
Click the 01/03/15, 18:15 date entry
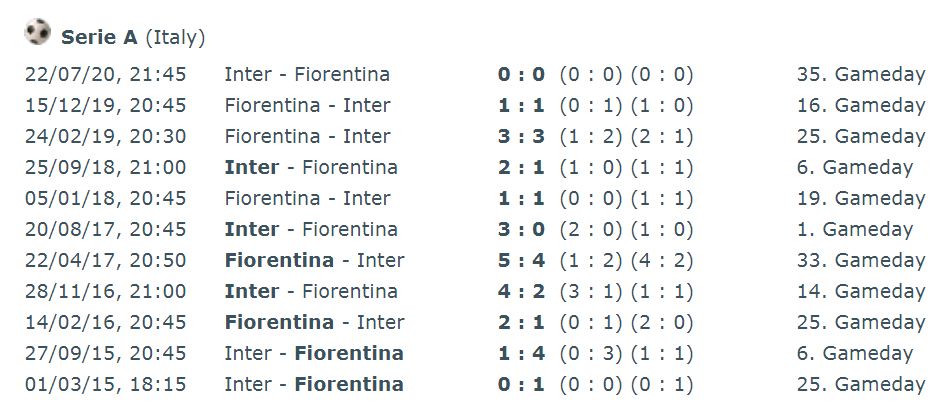click(106, 384)
